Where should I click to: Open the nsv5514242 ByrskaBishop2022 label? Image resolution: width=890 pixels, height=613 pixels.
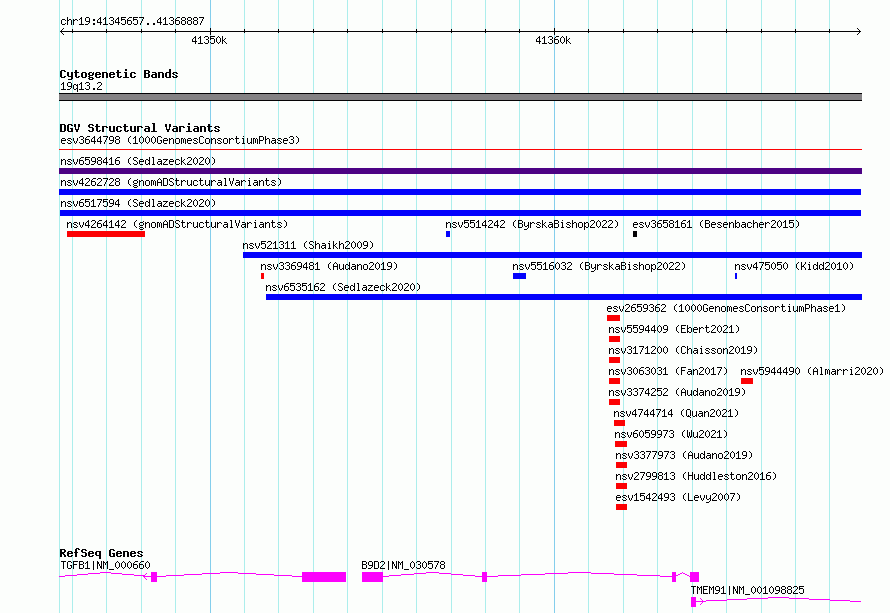pyautogui.click(x=532, y=224)
